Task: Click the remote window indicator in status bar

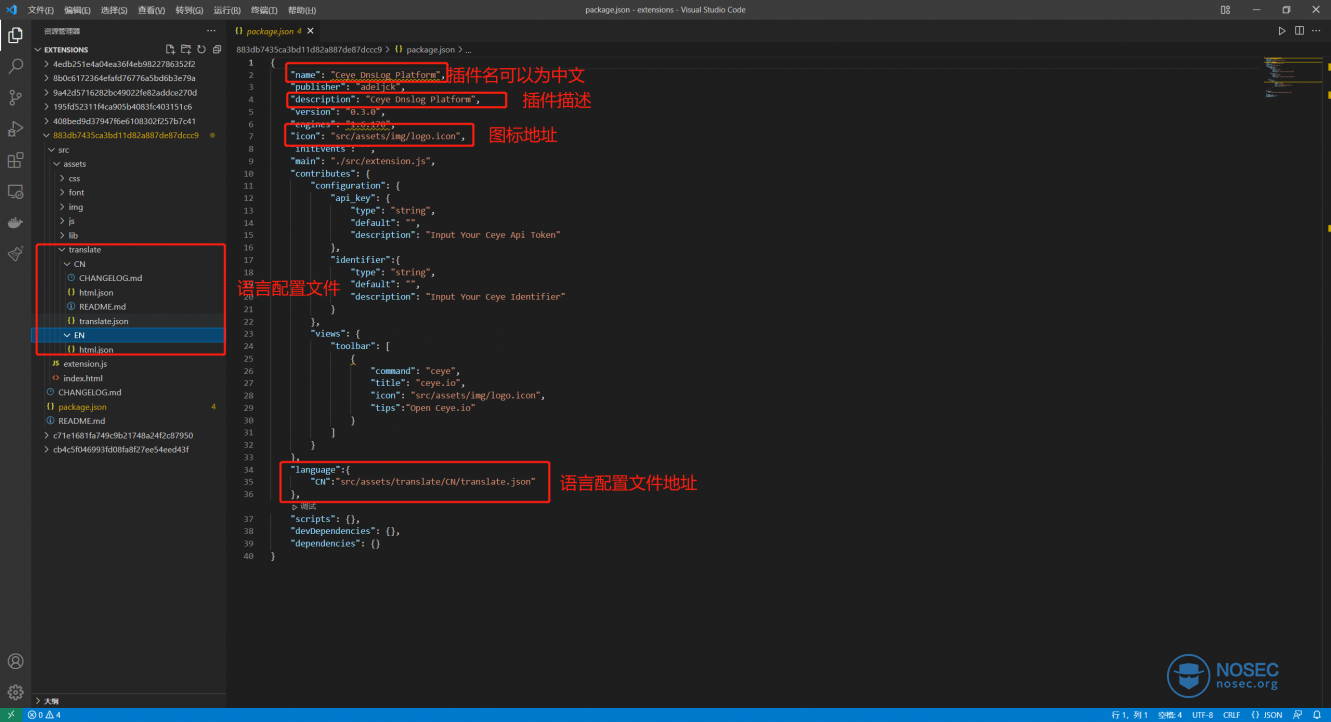Action: (11, 715)
